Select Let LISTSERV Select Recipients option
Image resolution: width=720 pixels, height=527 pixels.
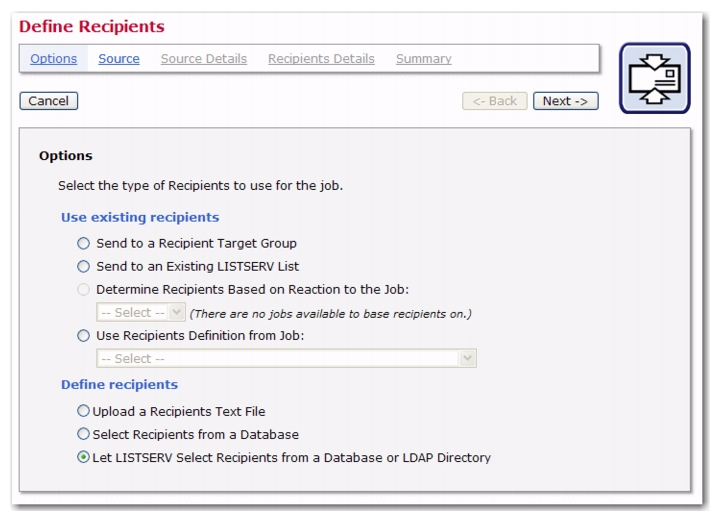(83, 457)
